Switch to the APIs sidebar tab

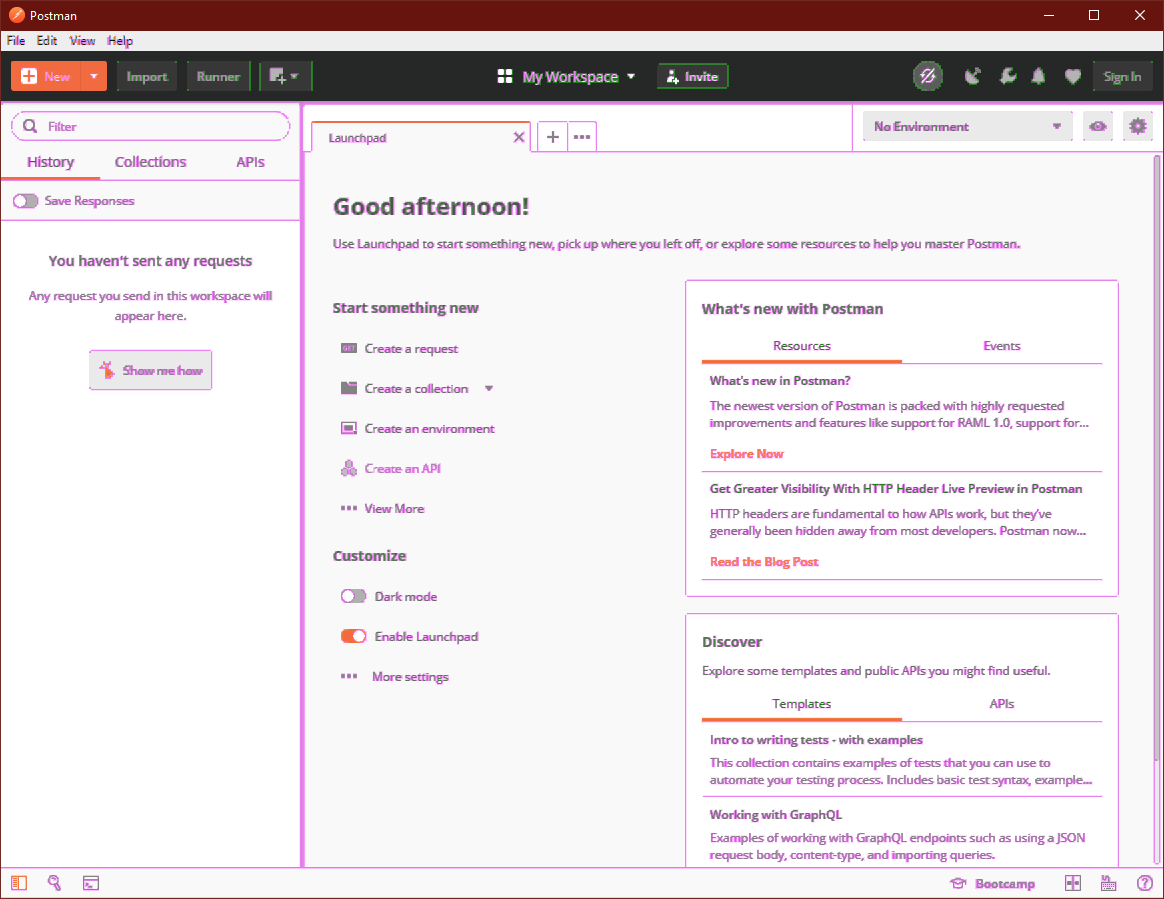250,162
